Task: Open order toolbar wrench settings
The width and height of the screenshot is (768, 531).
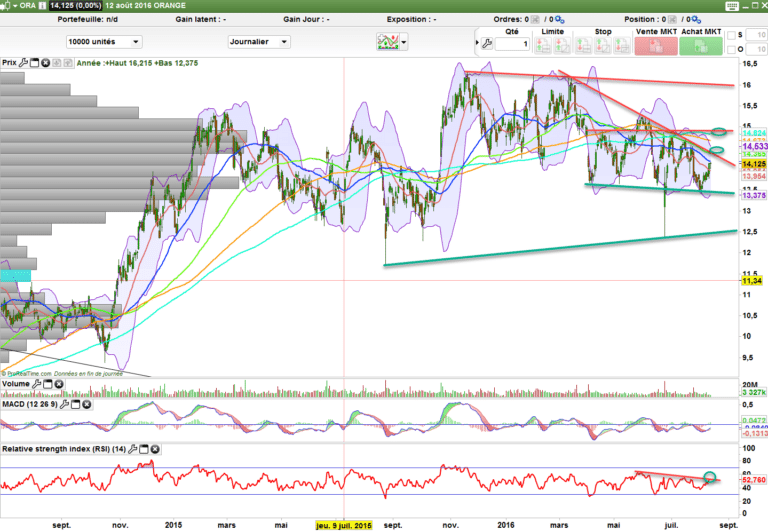Action: tap(487, 44)
